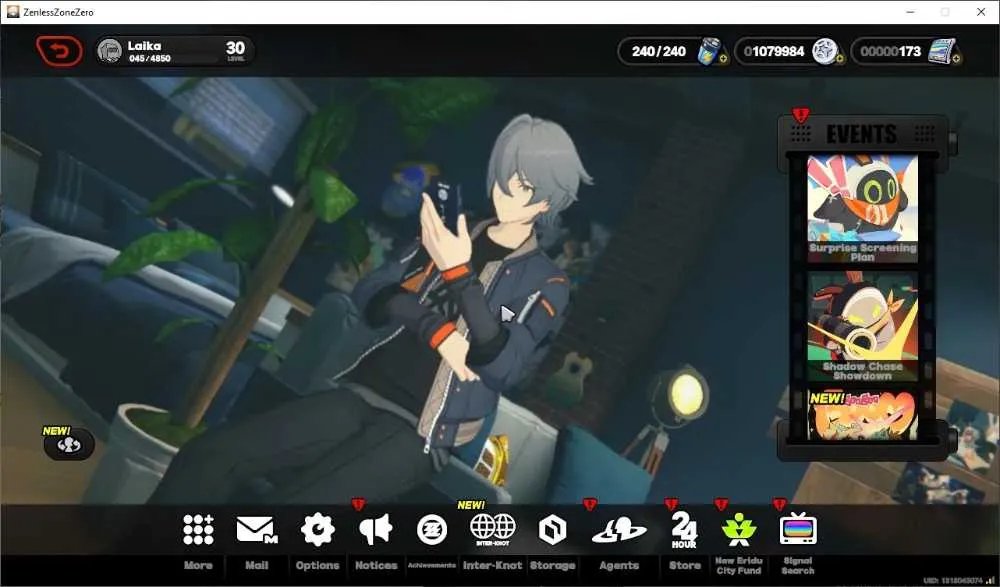
Task: Open the Surprise Screening Plan event
Action: (862, 209)
